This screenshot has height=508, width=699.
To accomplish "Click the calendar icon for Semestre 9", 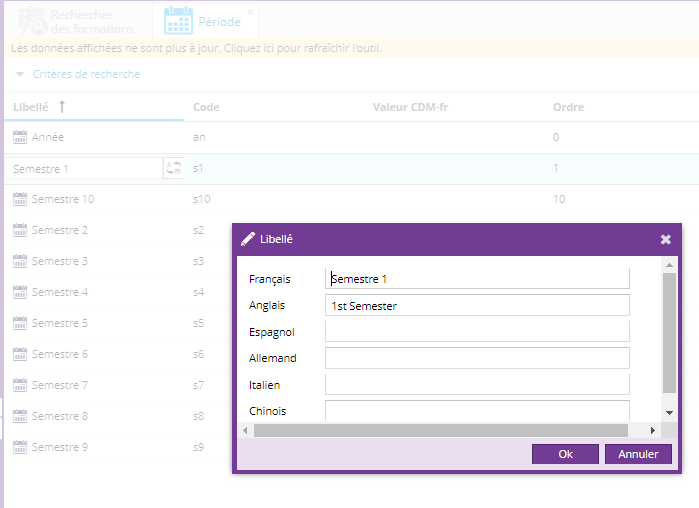I will click(x=20, y=447).
